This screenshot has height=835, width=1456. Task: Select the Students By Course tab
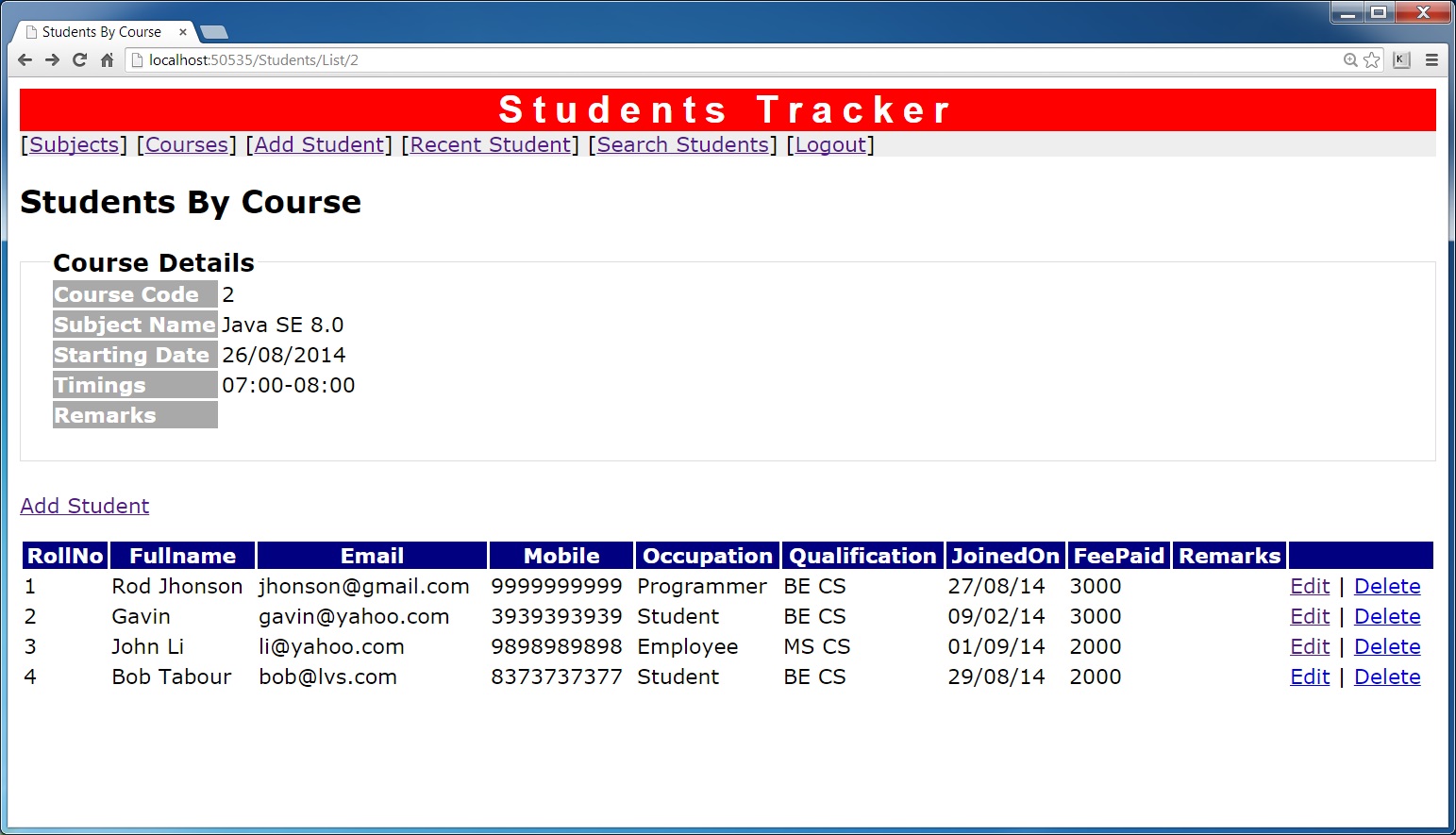101,32
